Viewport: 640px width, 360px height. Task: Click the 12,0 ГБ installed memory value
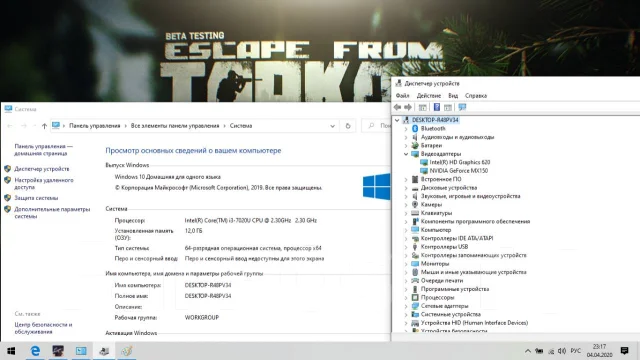click(x=193, y=231)
